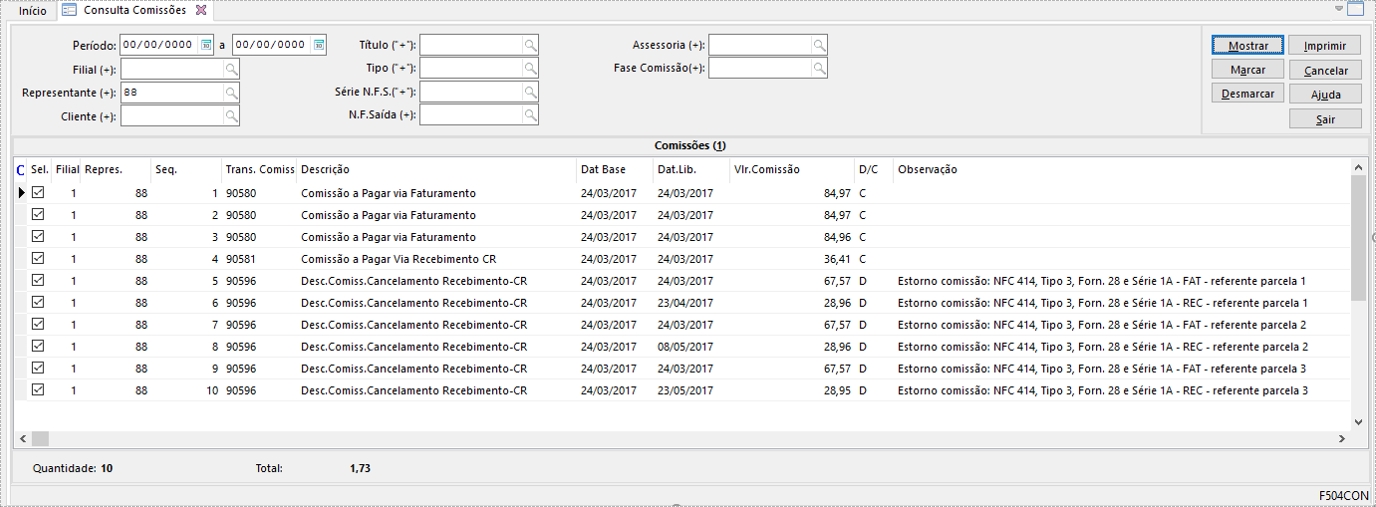Focus the Título input field
This screenshot has width=1376, height=507.
tap(471, 45)
